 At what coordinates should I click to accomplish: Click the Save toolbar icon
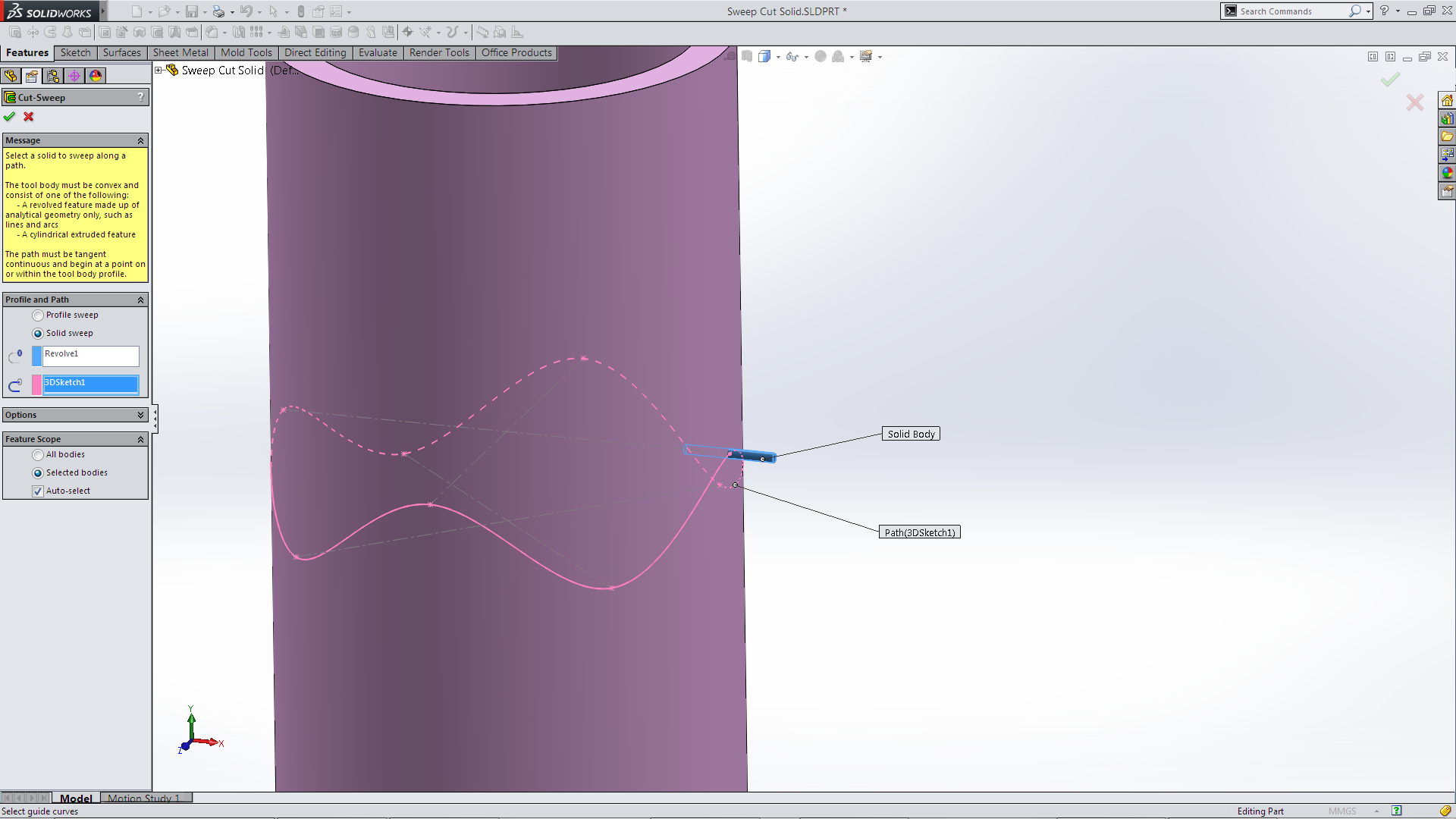point(192,11)
